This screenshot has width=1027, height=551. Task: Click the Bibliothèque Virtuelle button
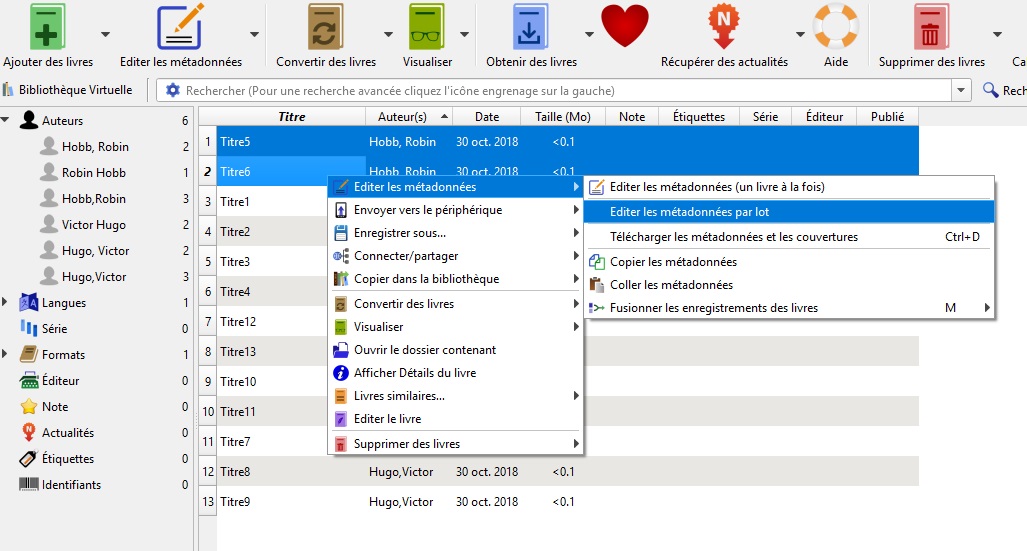click(68, 90)
